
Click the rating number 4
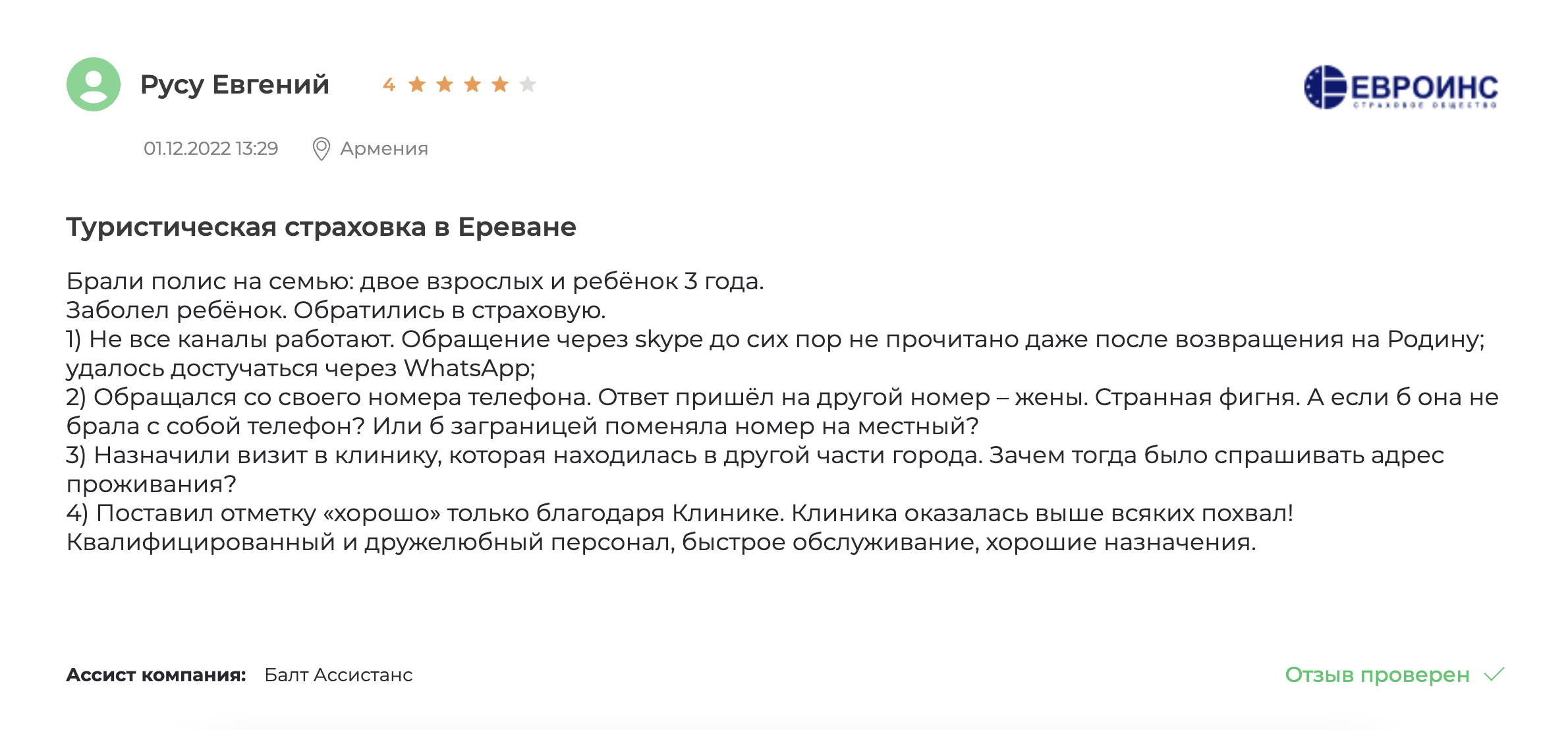[389, 84]
